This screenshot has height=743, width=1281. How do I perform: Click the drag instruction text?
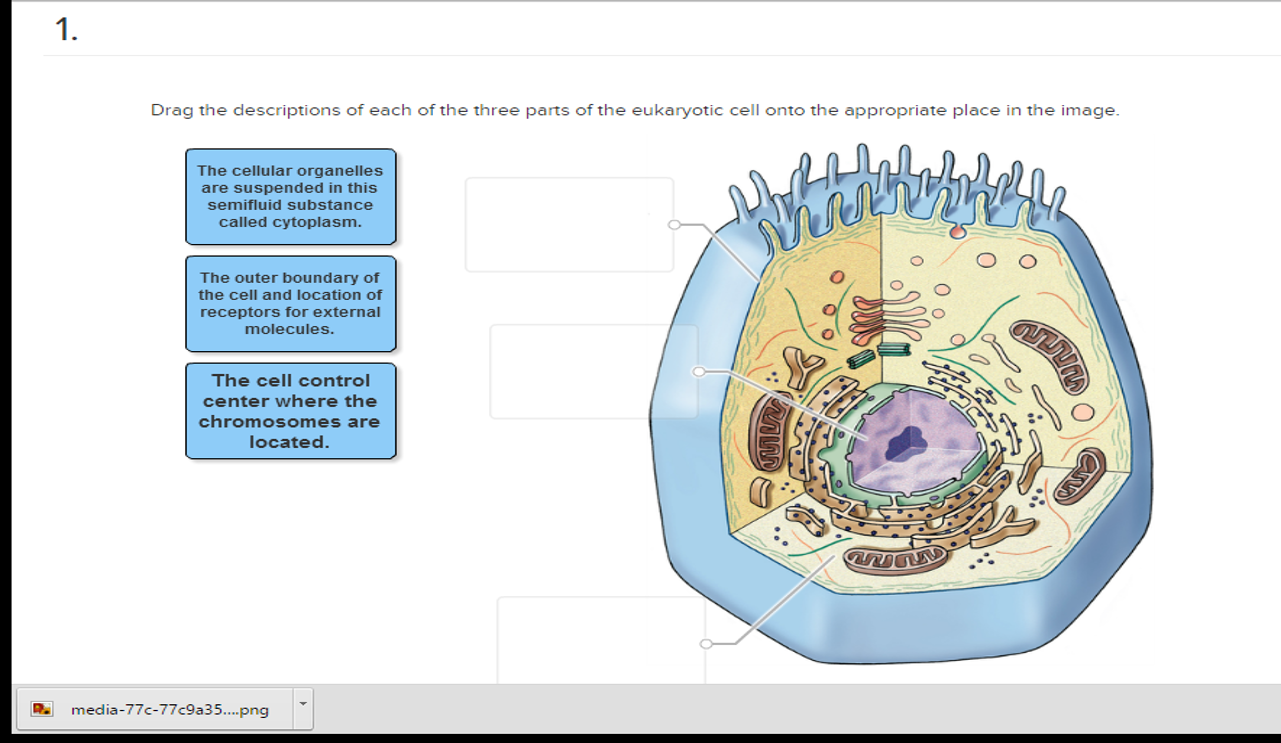pyautogui.click(x=635, y=110)
